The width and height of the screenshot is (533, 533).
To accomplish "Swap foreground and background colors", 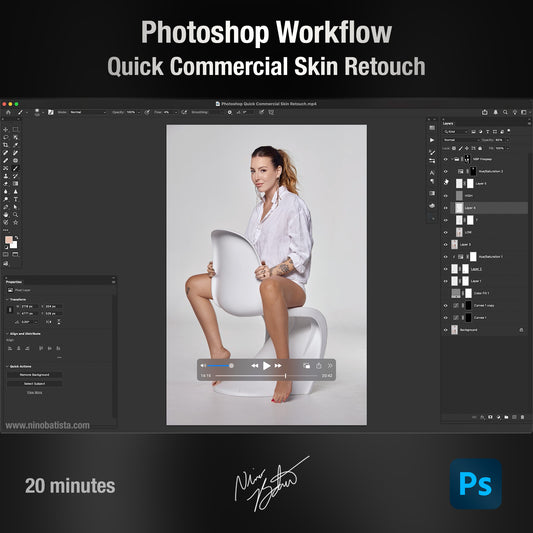I will (16, 238).
